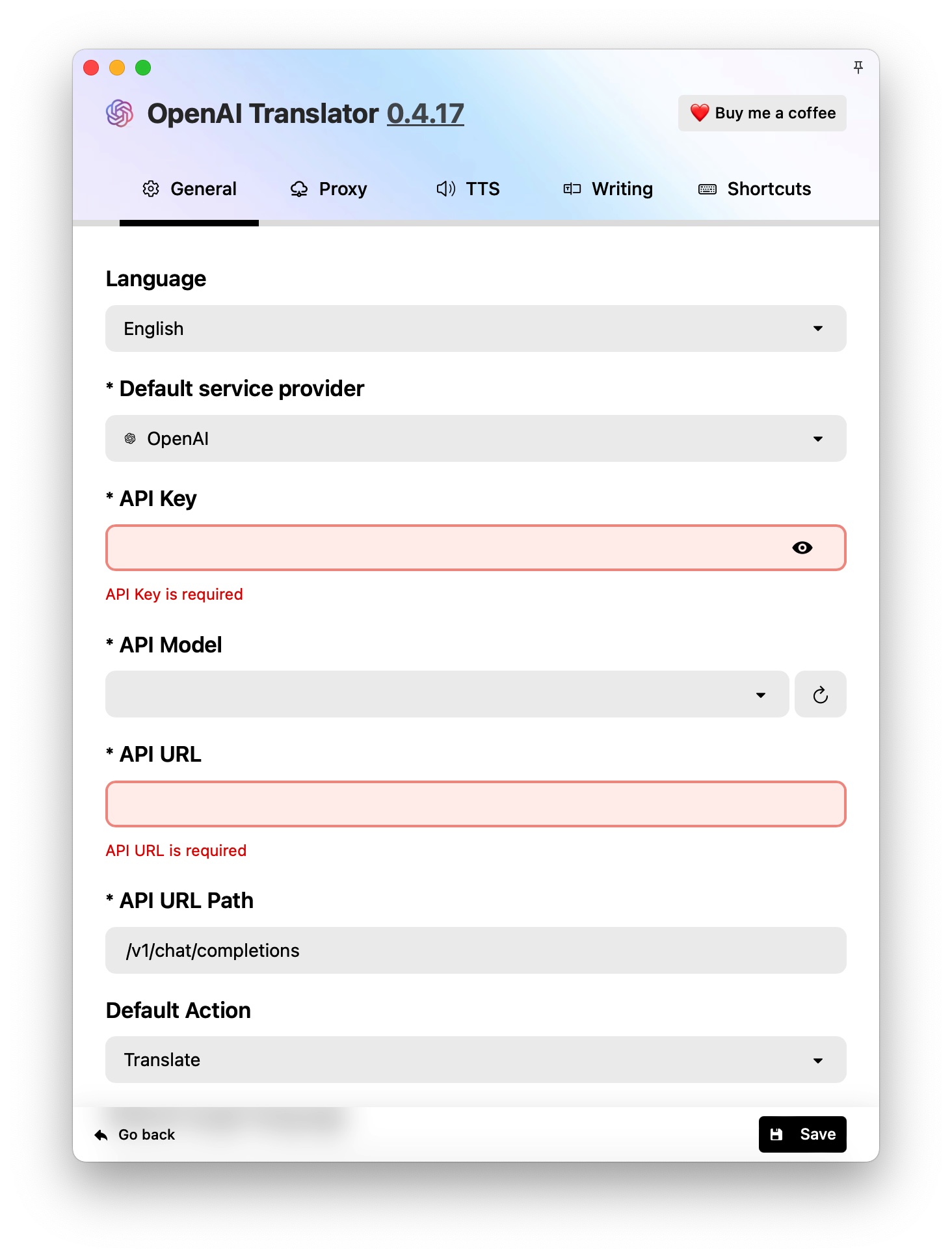Reveal the API Key with the eye toggle

click(x=803, y=548)
